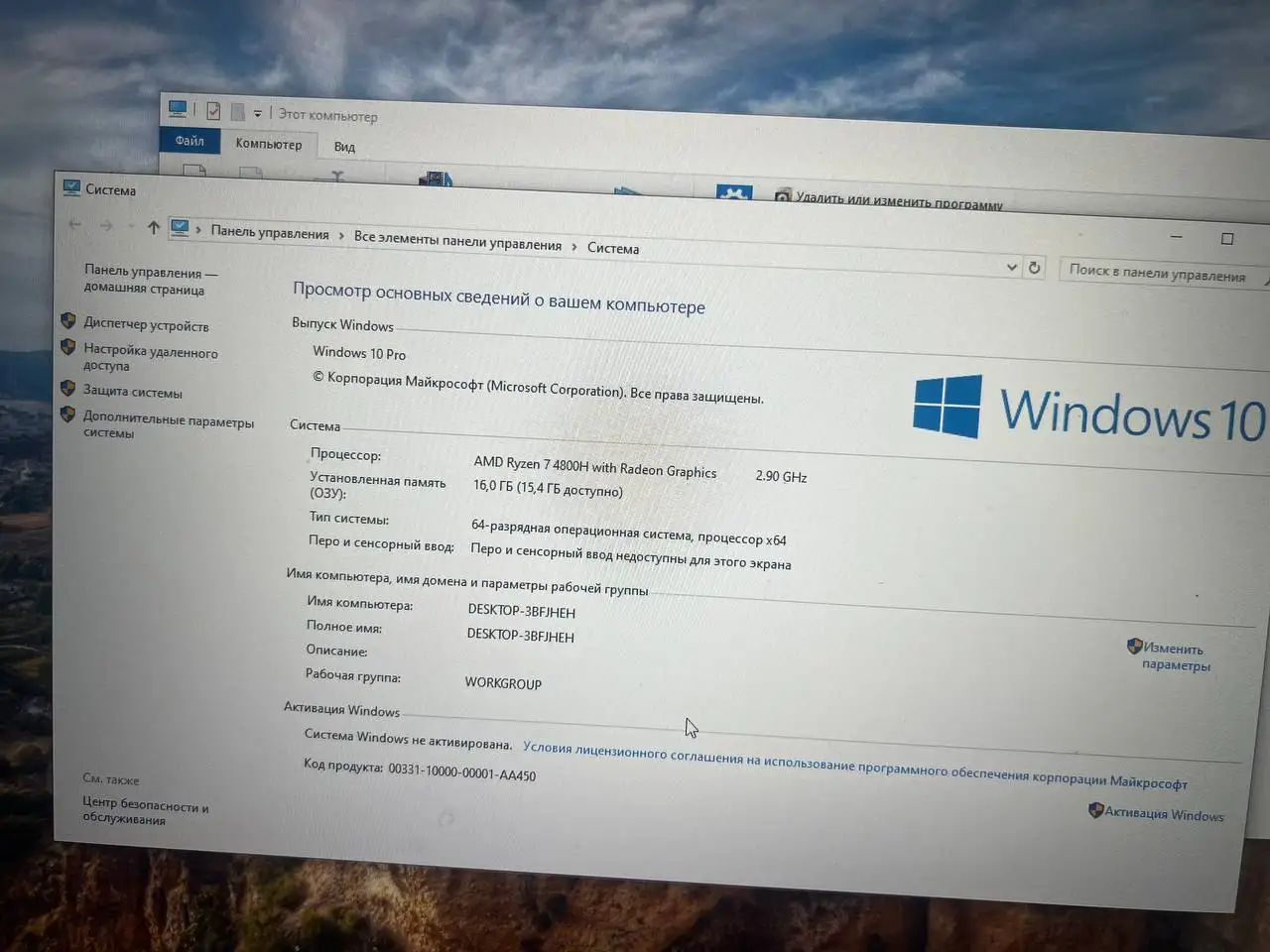The width and height of the screenshot is (1270, 952).
Task: Open the address bar history dropdown
Action: pos(1012,267)
